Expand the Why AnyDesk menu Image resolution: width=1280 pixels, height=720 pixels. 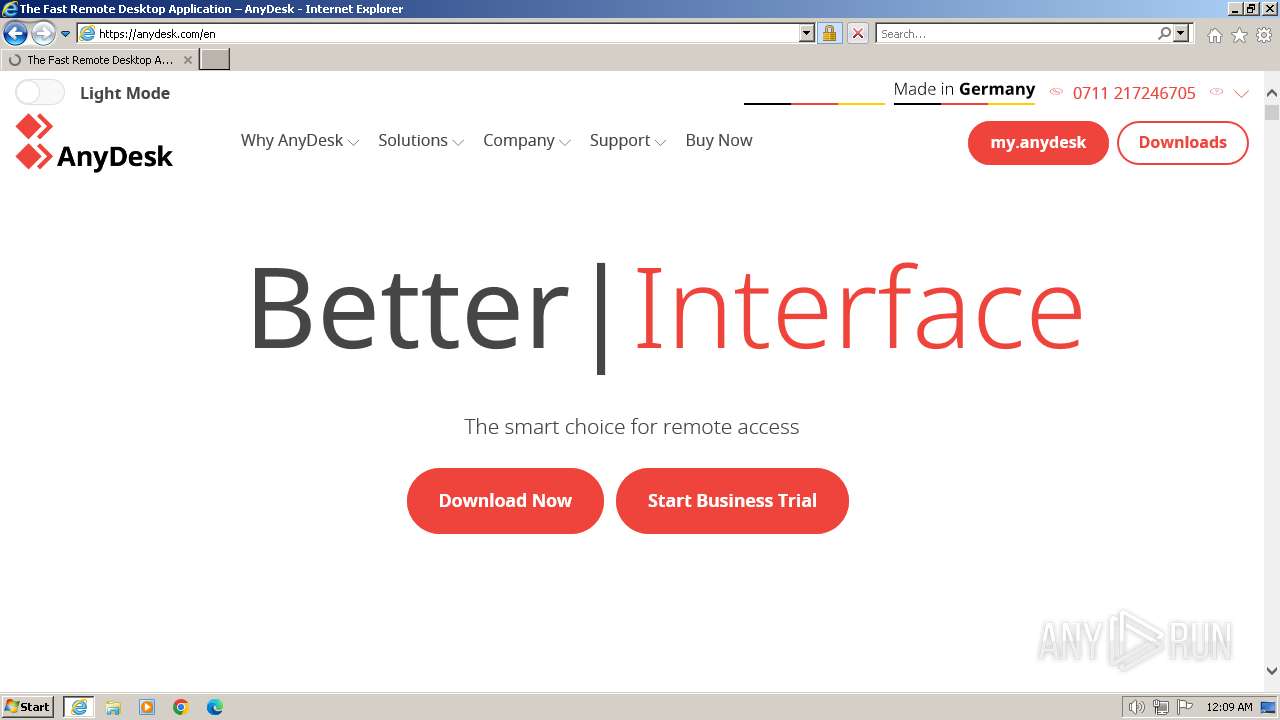tap(299, 141)
